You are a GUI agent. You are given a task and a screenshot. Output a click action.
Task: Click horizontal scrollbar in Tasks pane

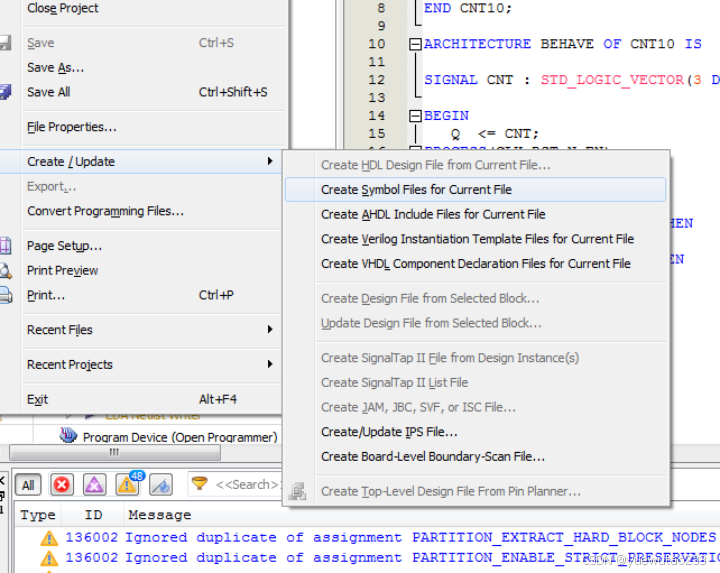pos(114,453)
